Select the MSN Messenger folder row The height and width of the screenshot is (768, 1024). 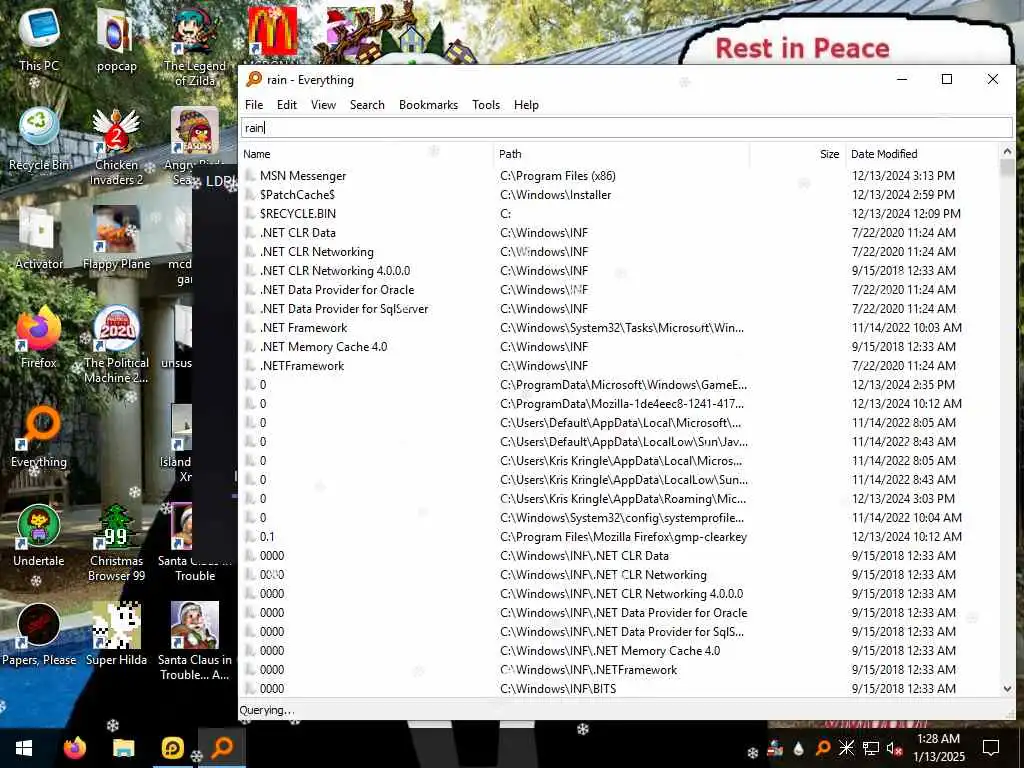(619, 176)
